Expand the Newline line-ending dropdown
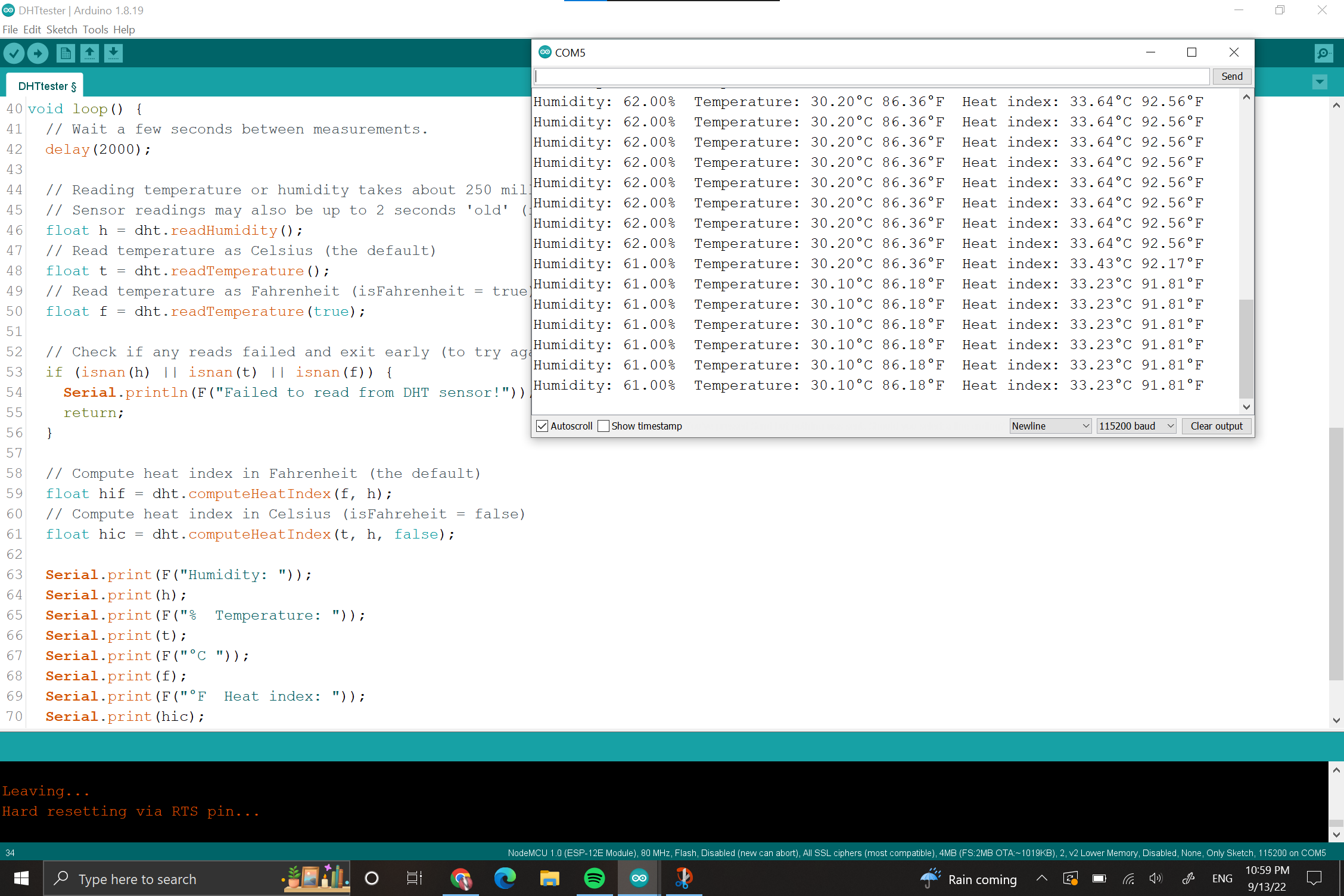The width and height of the screenshot is (1344, 896). [x=1050, y=426]
